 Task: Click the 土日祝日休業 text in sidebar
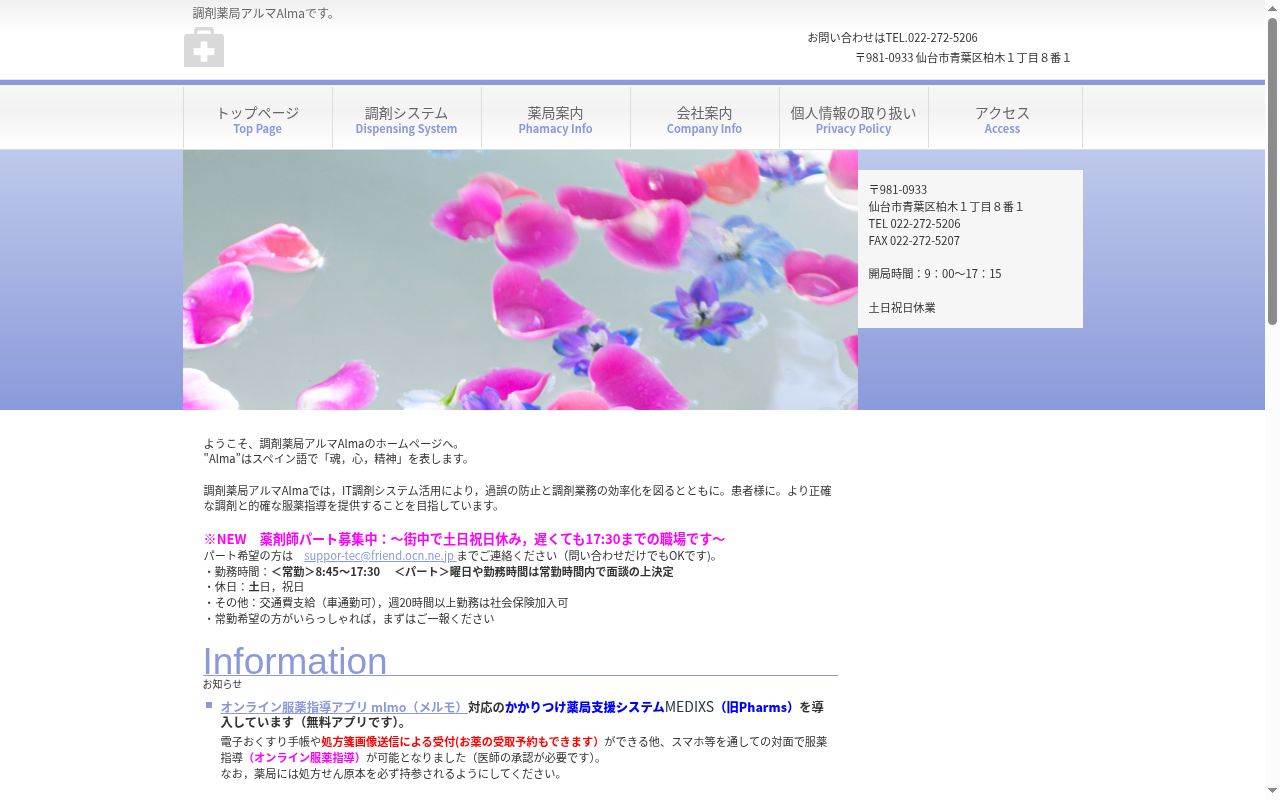[902, 308]
